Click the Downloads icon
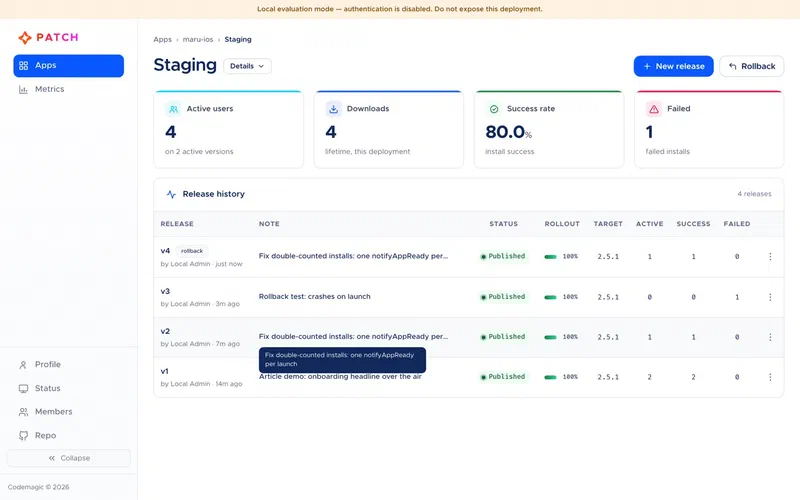This screenshot has width=800, height=500. point(333,109)
